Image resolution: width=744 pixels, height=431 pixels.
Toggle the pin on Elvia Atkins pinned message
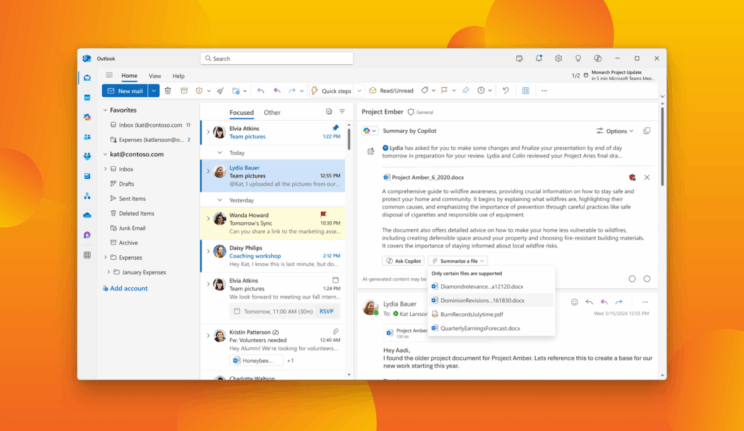336,128
